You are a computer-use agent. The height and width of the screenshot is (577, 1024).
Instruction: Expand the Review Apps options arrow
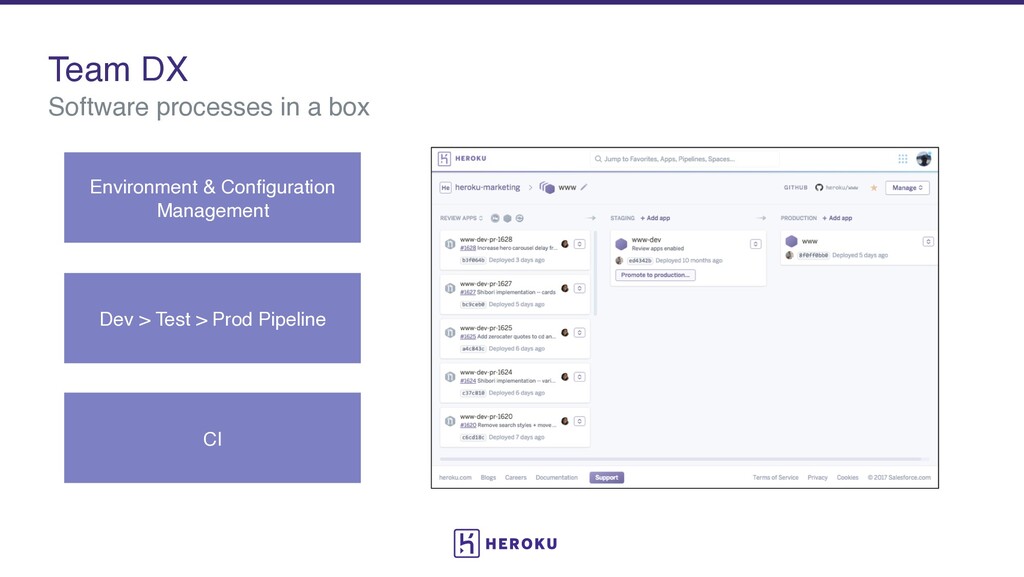point(481,218)
